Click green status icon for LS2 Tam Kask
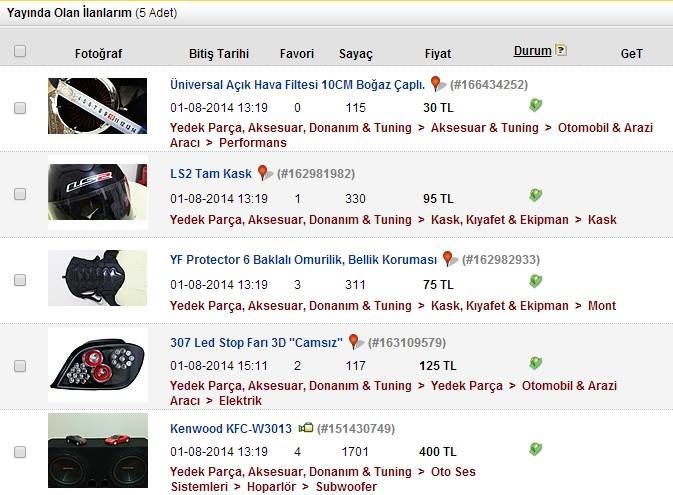Viewport: 673px width, 495px height. [x=535, y=195]
